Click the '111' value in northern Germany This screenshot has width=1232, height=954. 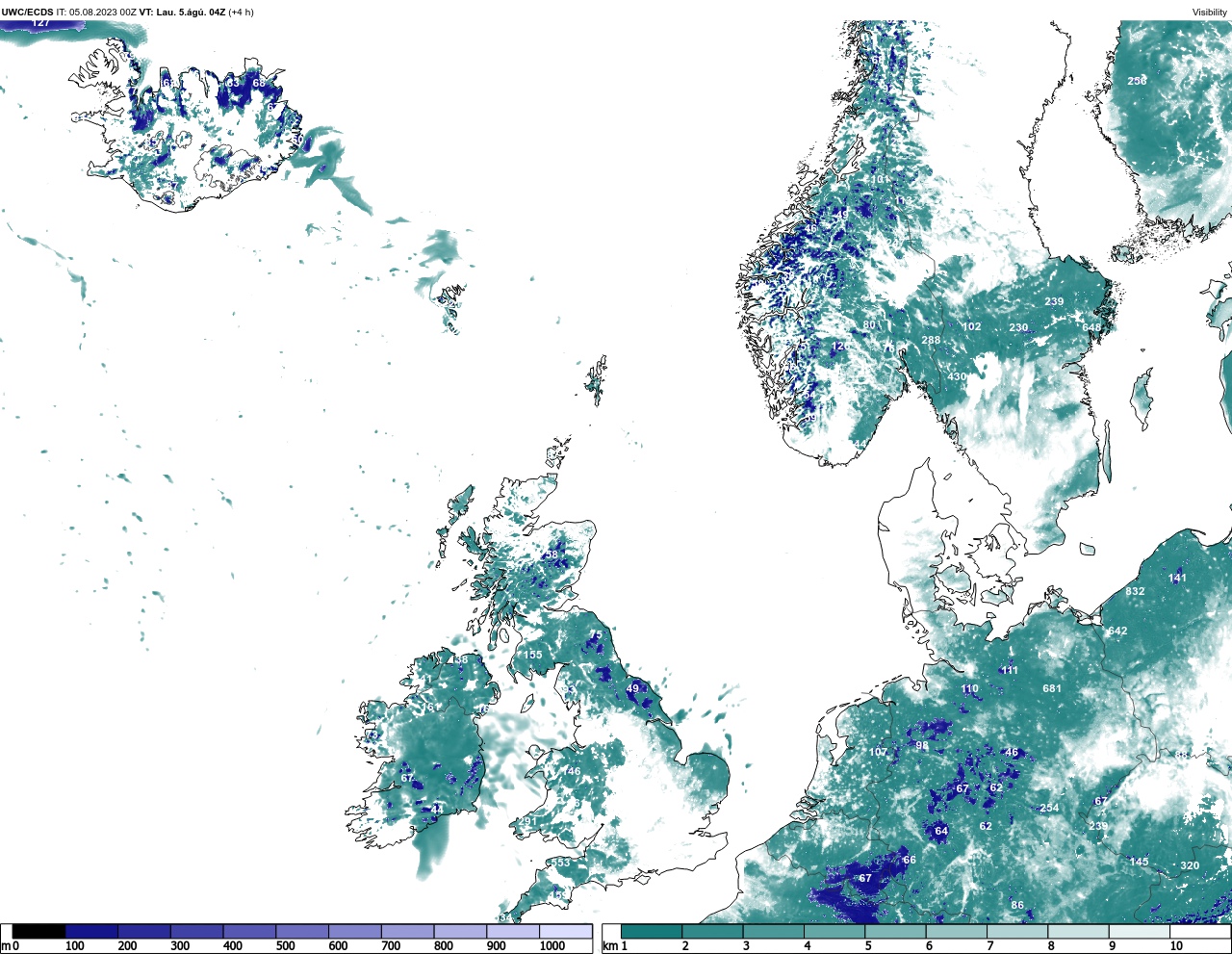[x=1009, y=671]
